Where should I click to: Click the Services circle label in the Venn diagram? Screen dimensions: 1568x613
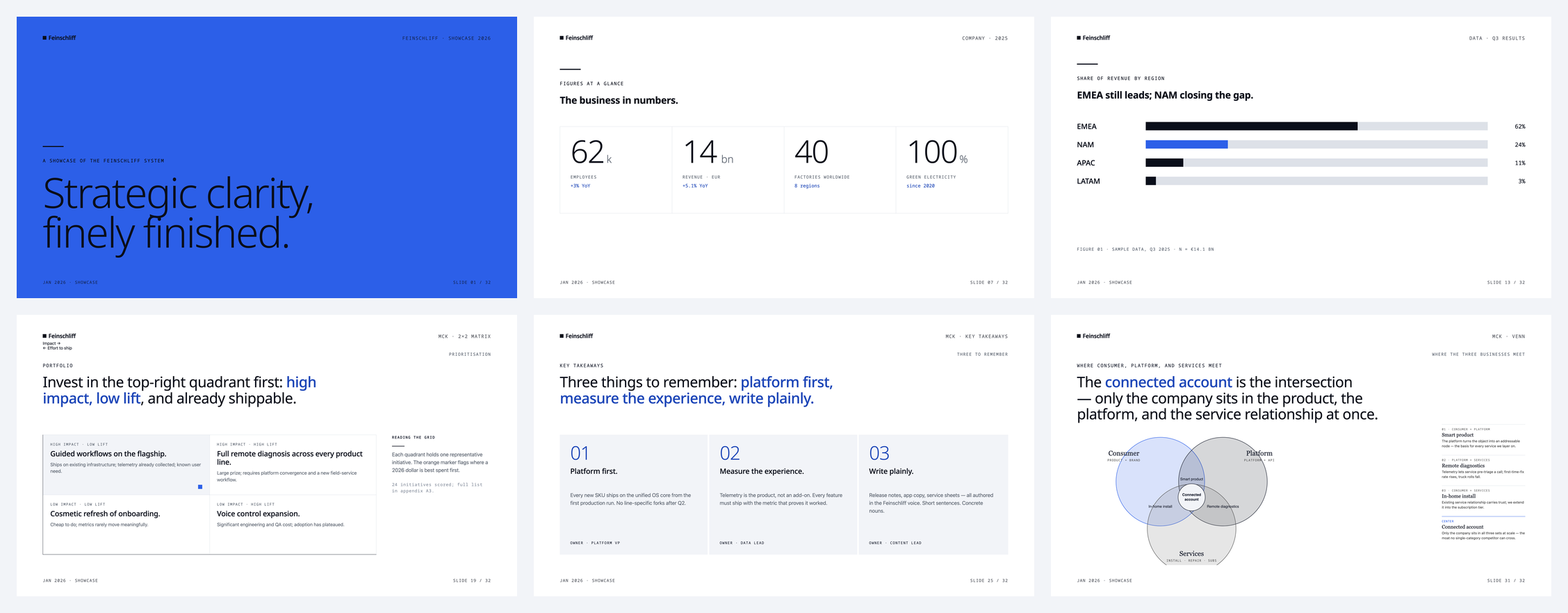tap(1191, 554)
